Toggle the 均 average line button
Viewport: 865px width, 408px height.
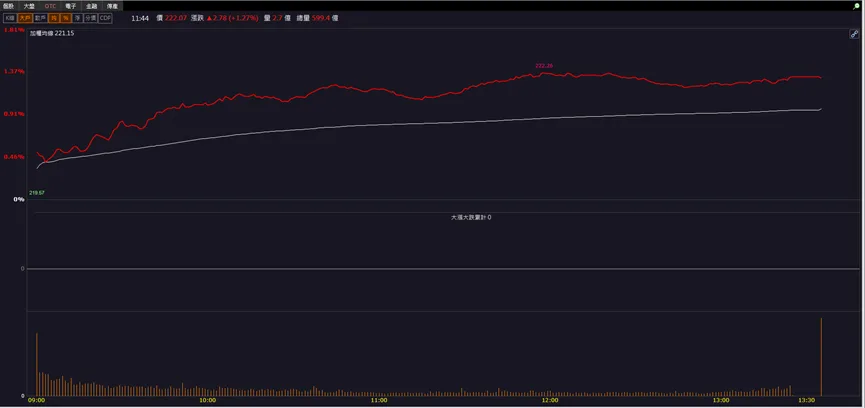point(54,18)
